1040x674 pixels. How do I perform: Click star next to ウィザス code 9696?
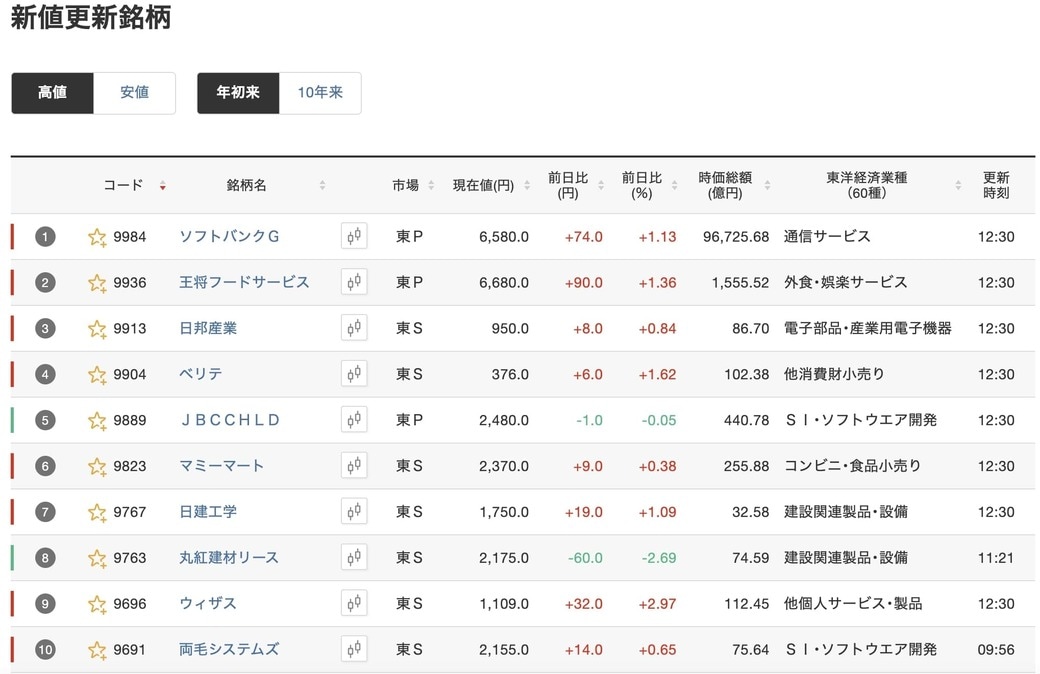(97, 604)
